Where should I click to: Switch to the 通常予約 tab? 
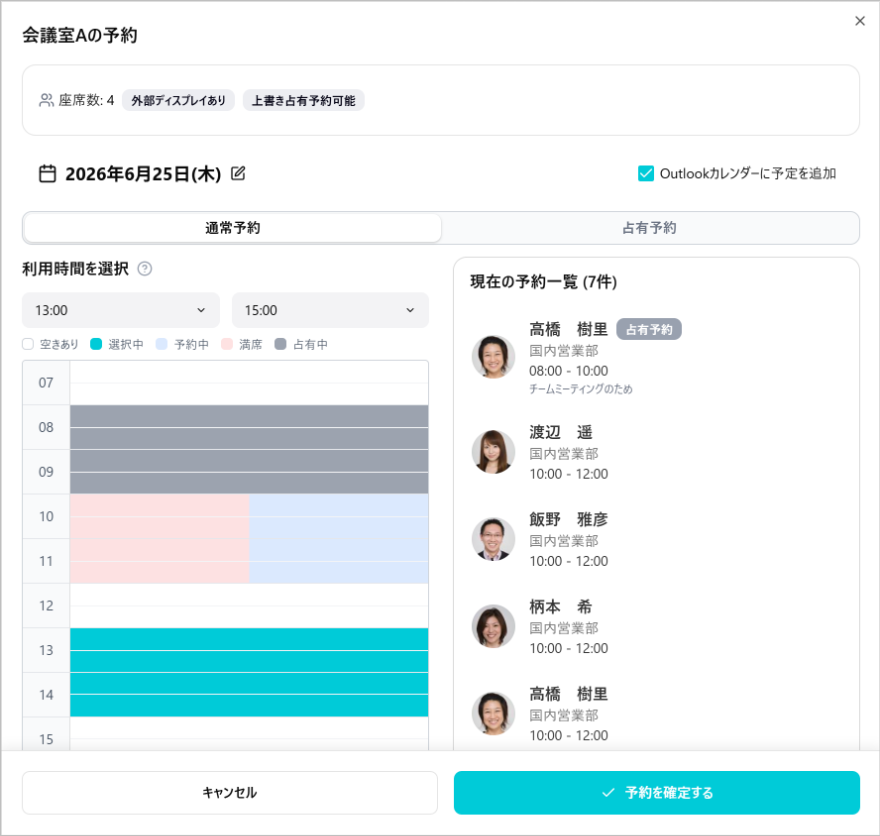[x=233, y=228]
